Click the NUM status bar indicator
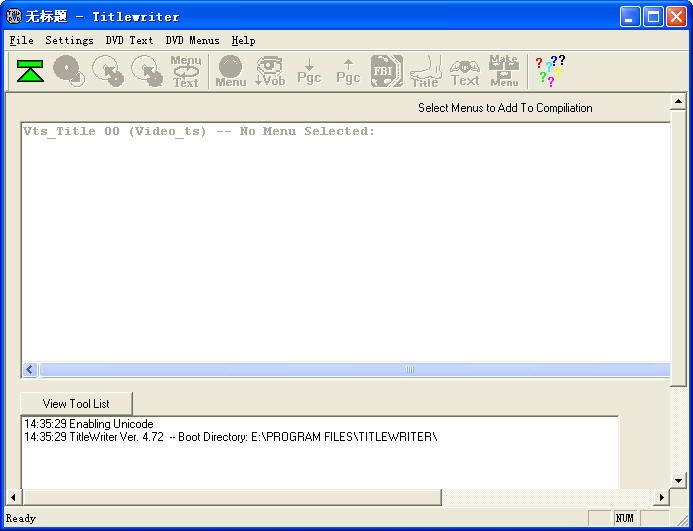The width and height of the screenshot is (693, 531). pos(624,518)
